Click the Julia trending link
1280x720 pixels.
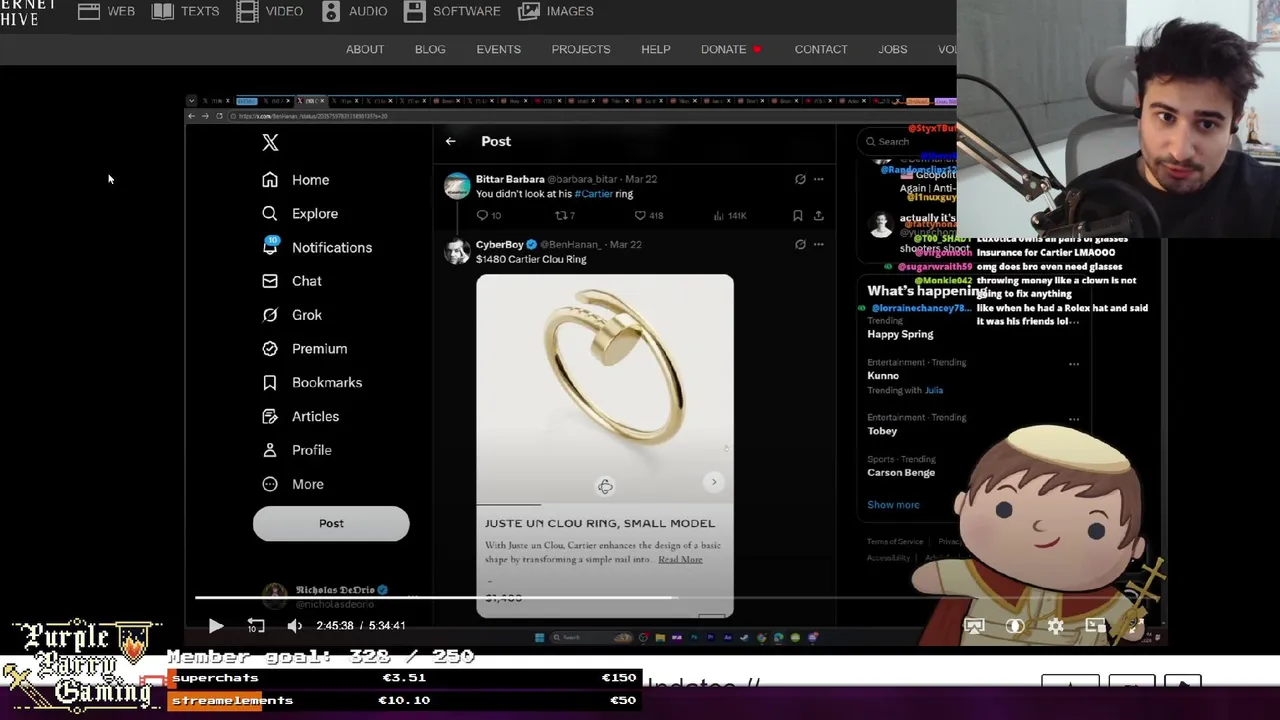(x=934, y=390)
